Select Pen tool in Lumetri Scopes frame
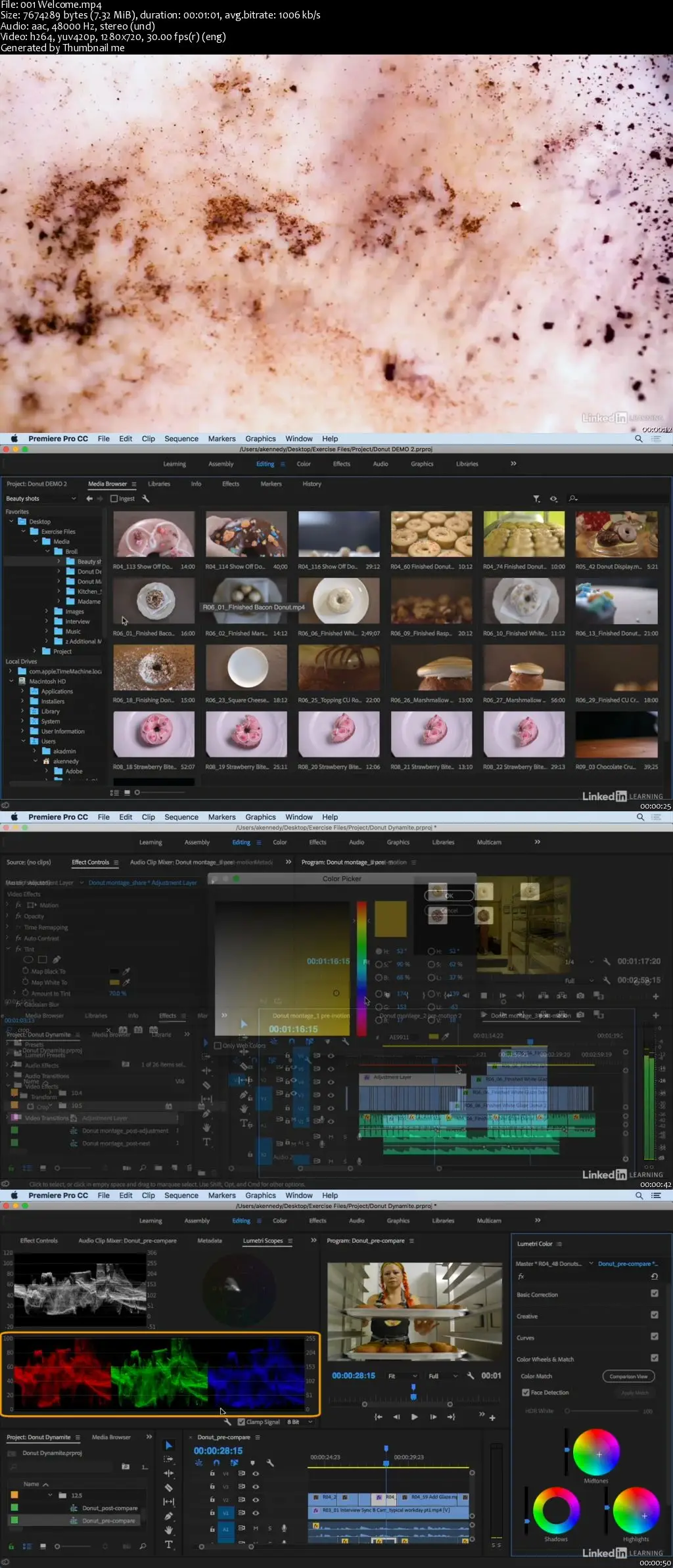This screenshot has width=673, height=1568. [x=169, y=1516]
